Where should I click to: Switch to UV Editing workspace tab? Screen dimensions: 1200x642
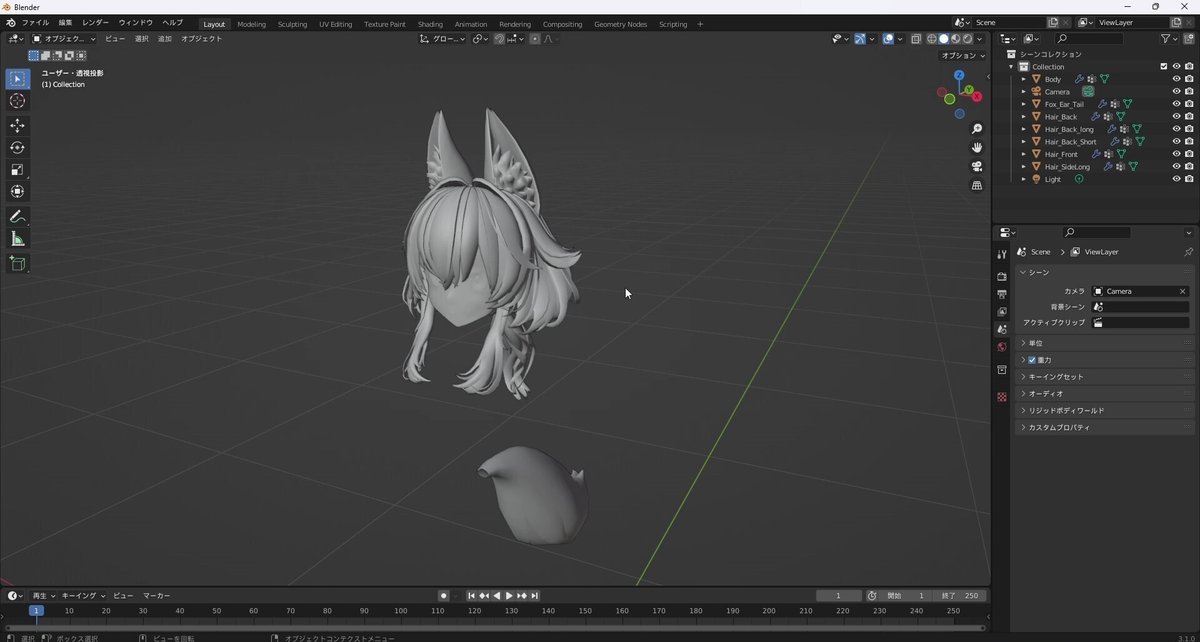[x=336, y=24]
